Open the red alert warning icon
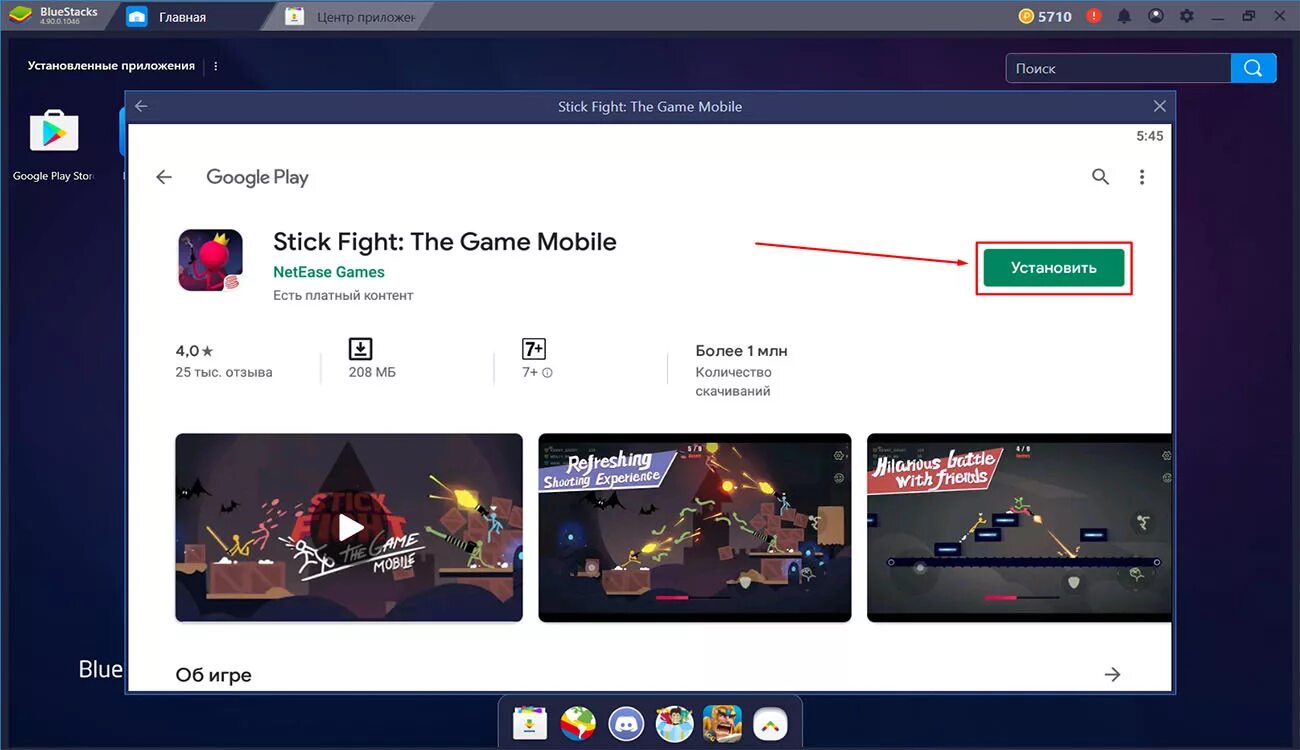1300x750 pixels. 1094,16
